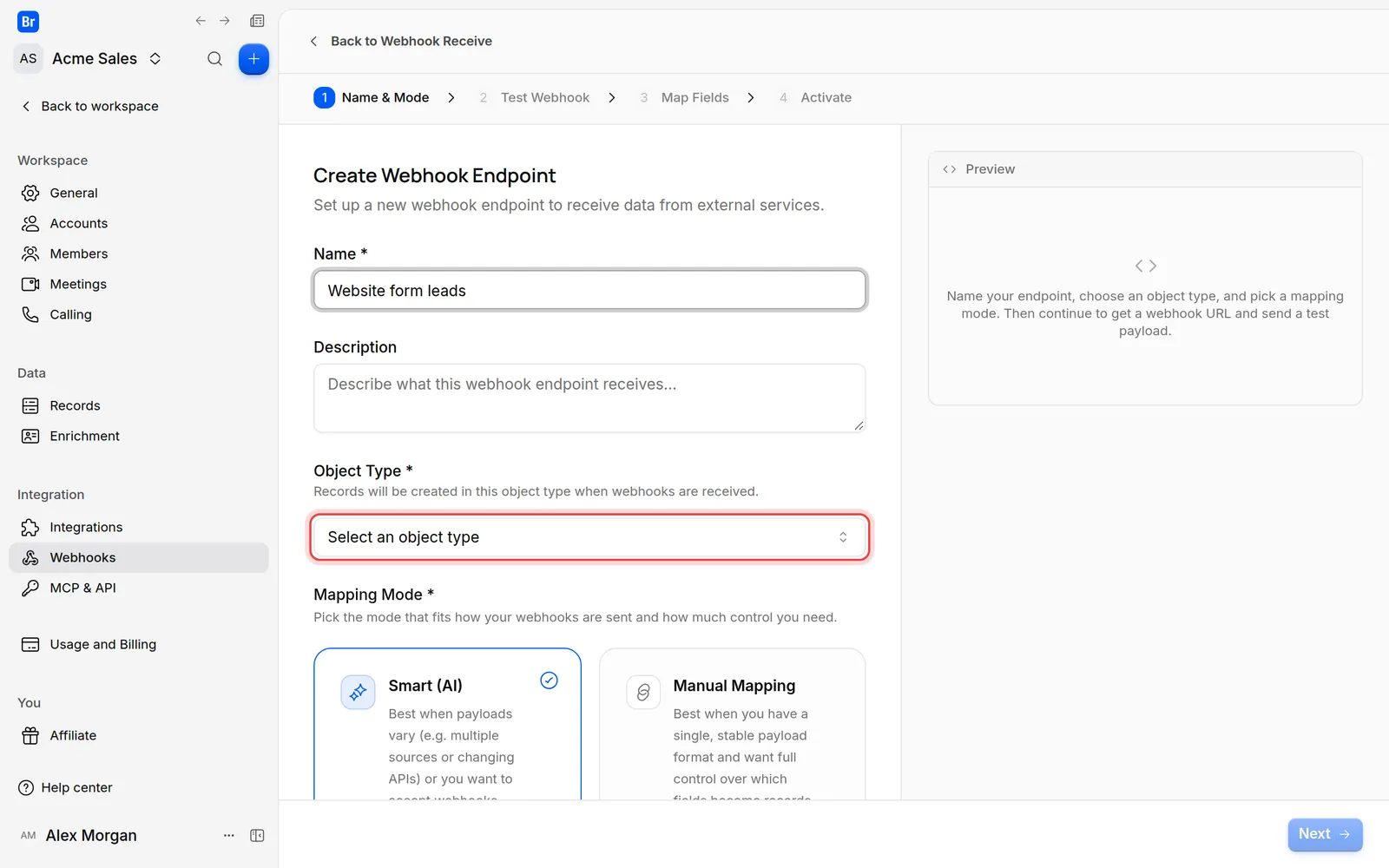Click Back to workspace

pos(89,106)
